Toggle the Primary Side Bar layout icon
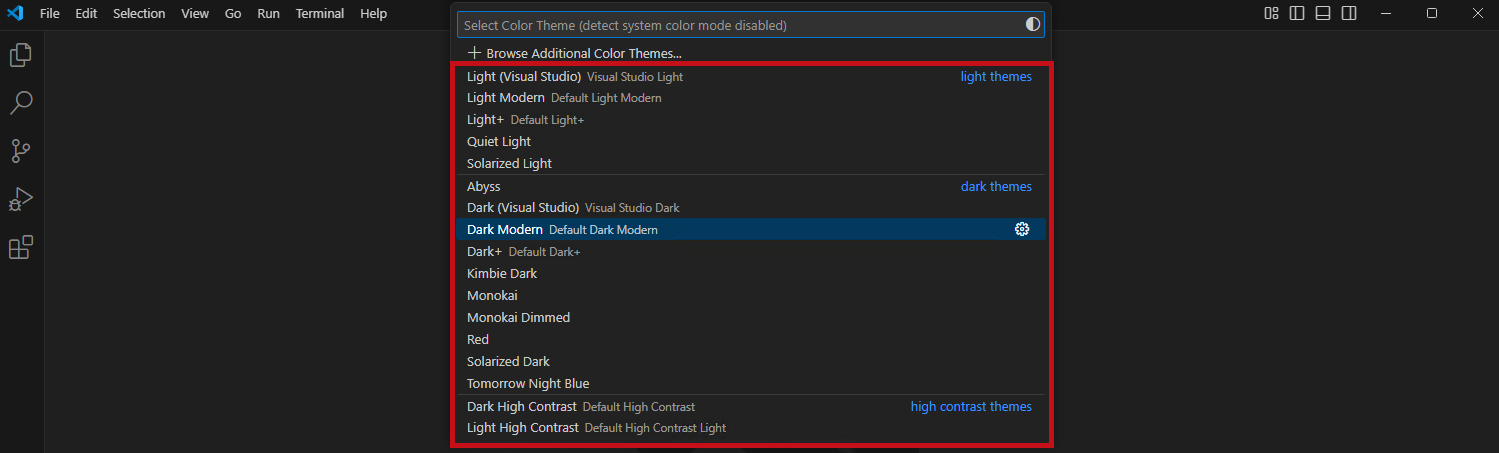 click(1297, 13)
